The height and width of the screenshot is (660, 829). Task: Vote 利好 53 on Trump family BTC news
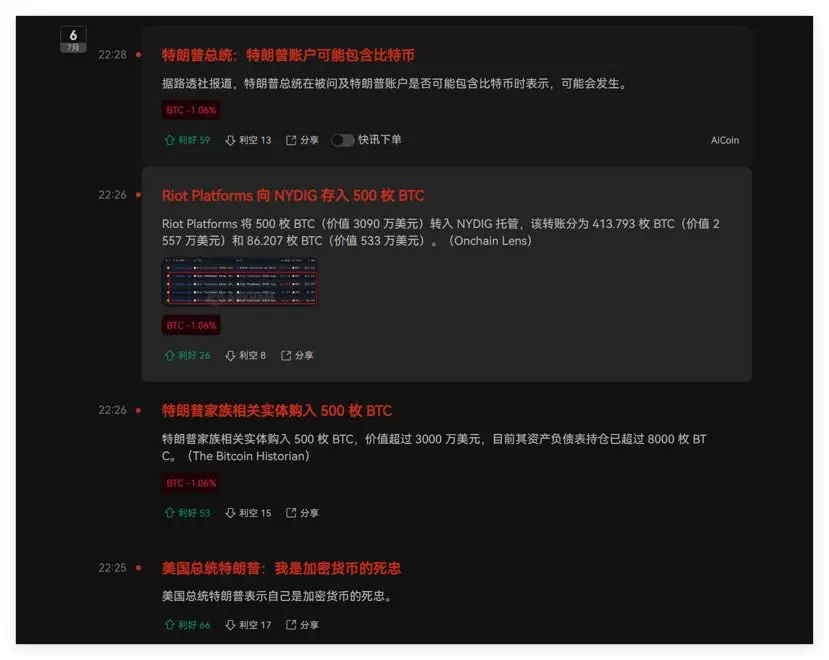pos(187,513)
